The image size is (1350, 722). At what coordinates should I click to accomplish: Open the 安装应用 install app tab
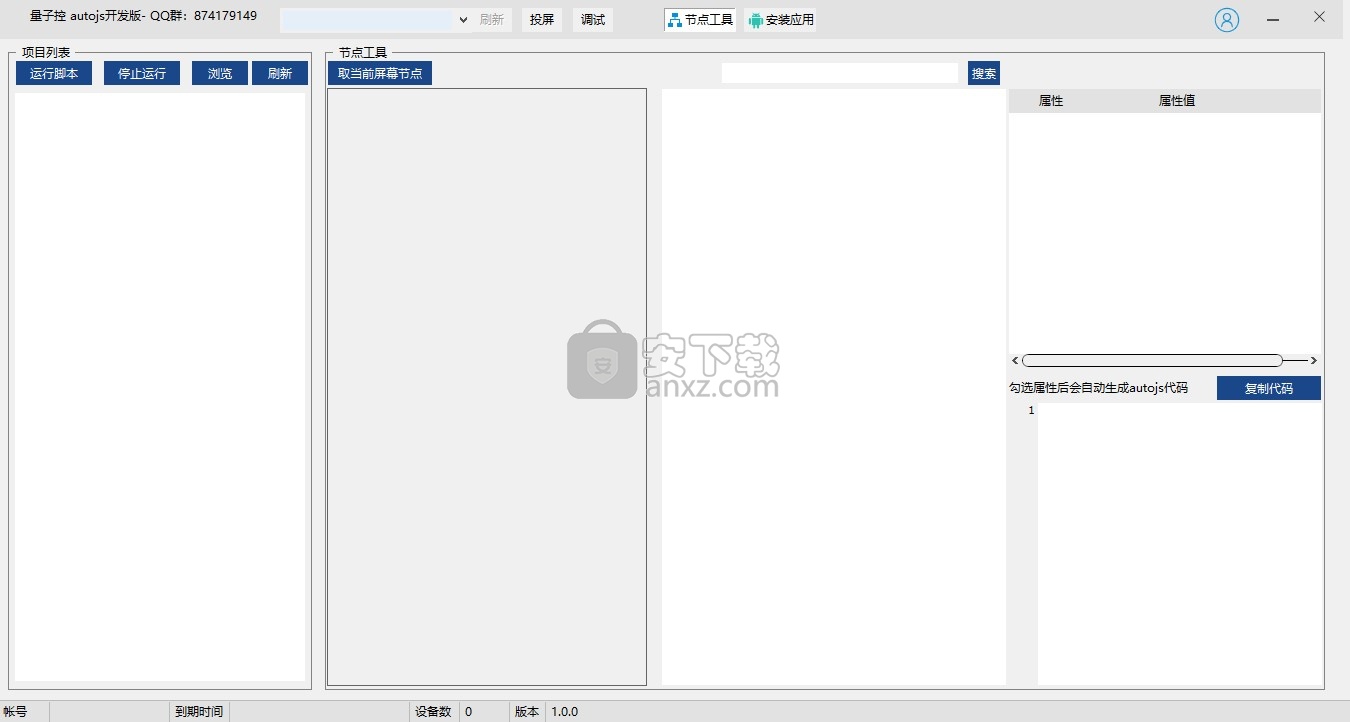tap(781, 20)
